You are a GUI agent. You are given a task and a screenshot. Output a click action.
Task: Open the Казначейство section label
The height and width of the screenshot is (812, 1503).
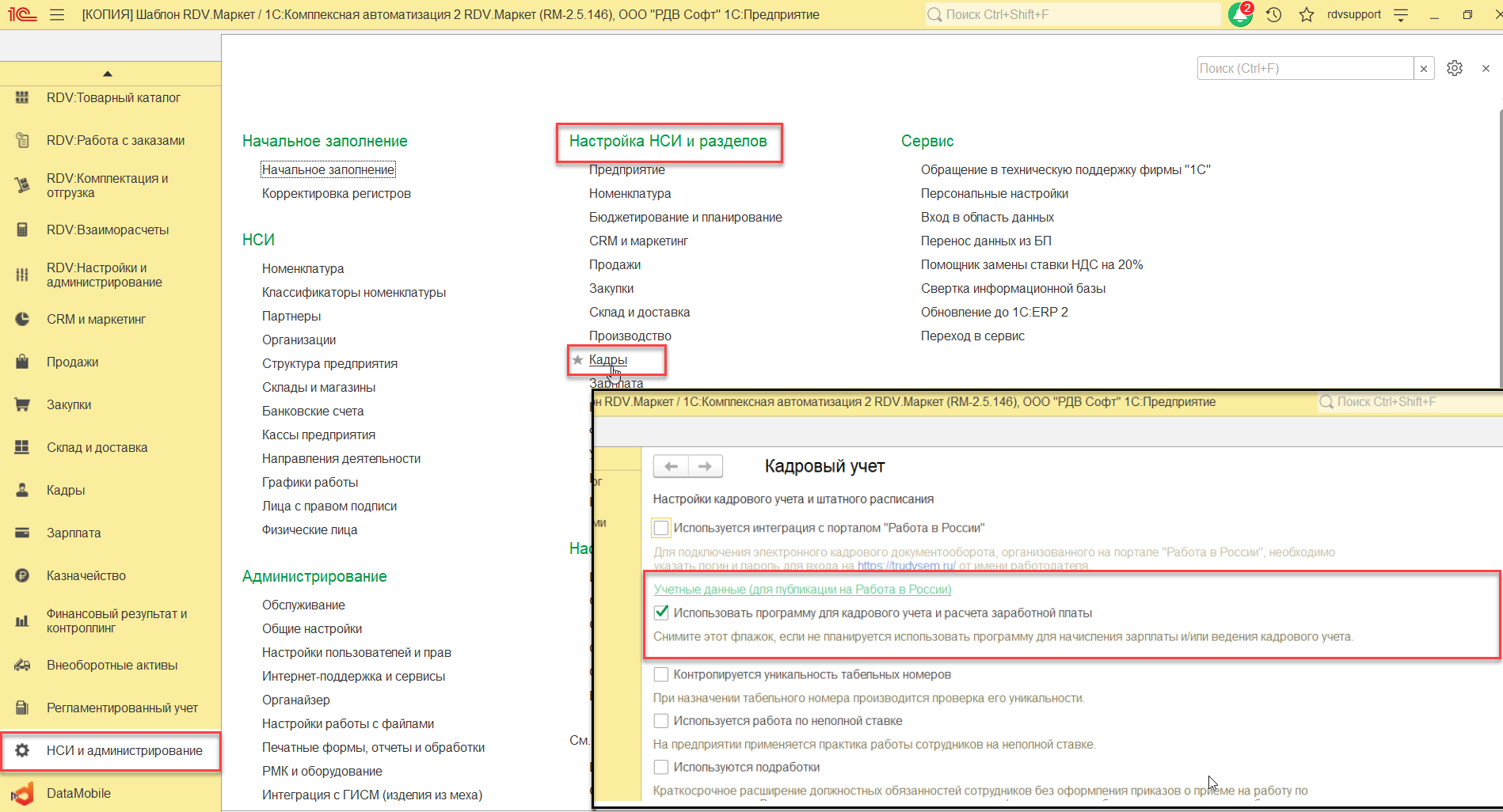(86, 575)
